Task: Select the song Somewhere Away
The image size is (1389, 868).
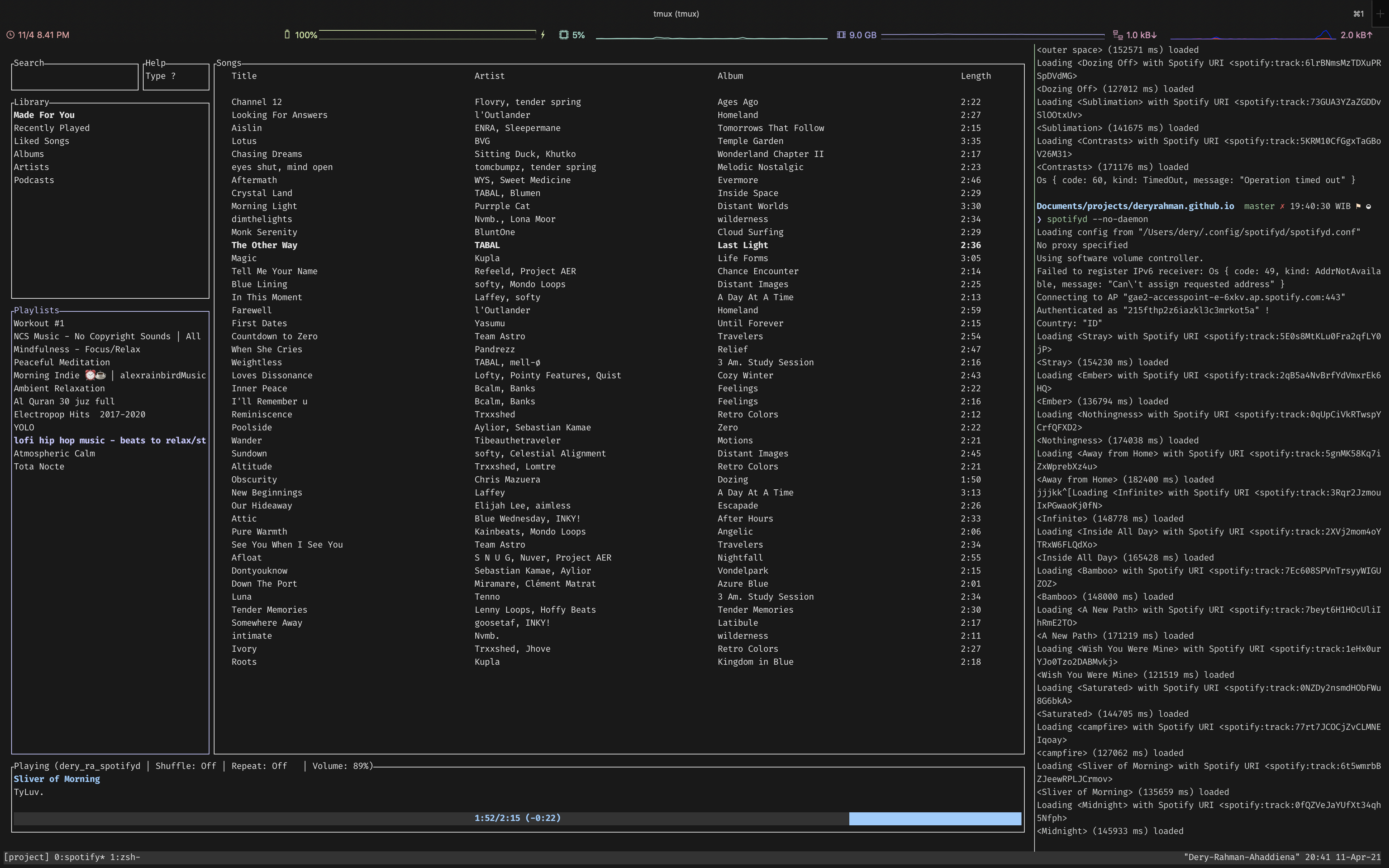Action: (267, 623)
